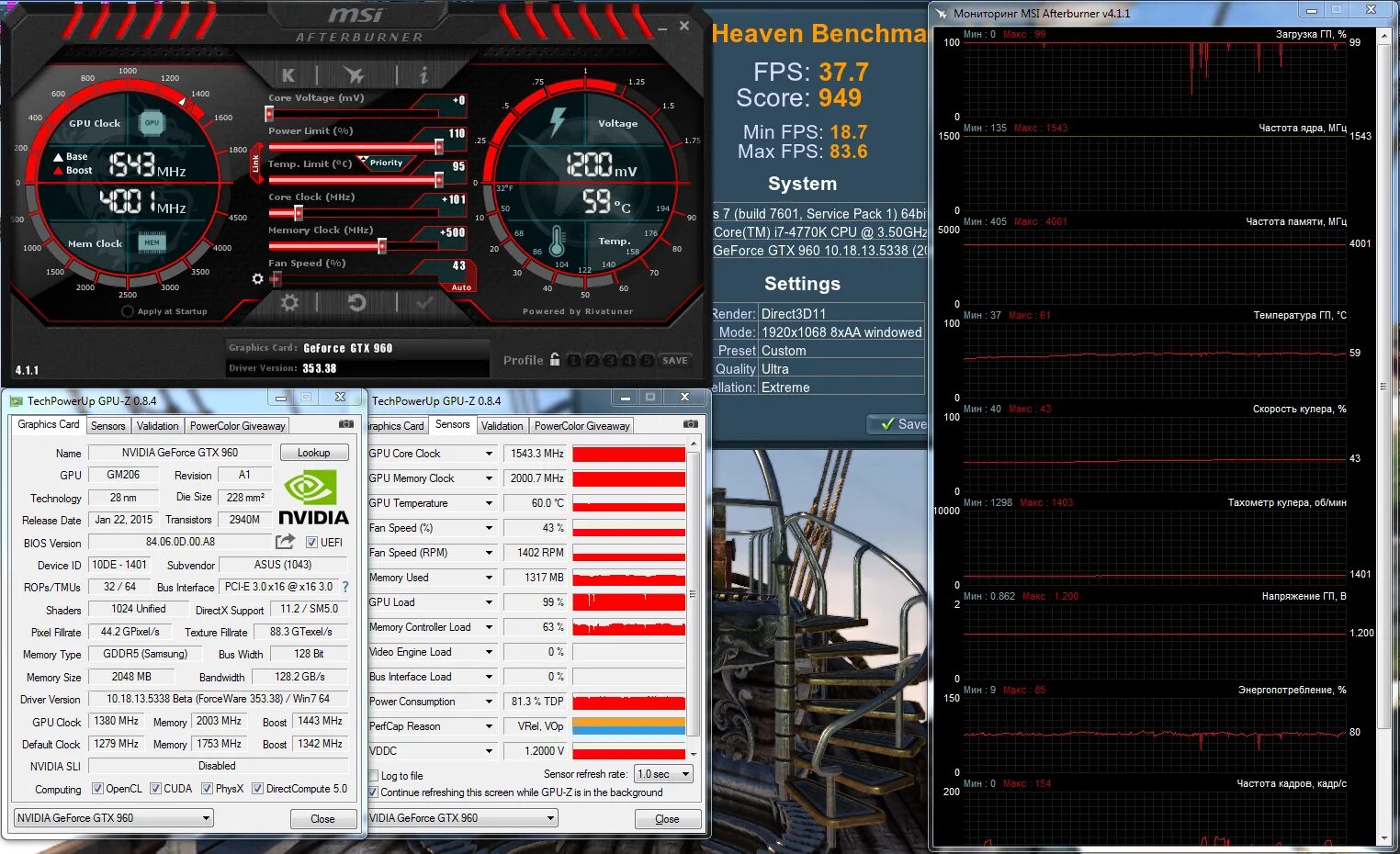Toggle the Auto fan speed button

tap(461, 287)
